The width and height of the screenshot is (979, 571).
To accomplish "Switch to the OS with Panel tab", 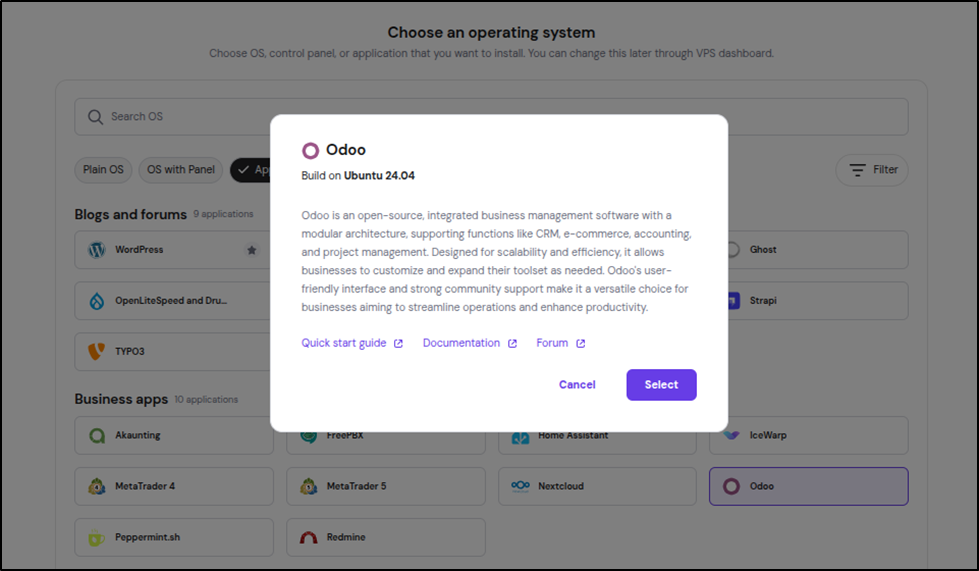I will [x=181, y=170].
